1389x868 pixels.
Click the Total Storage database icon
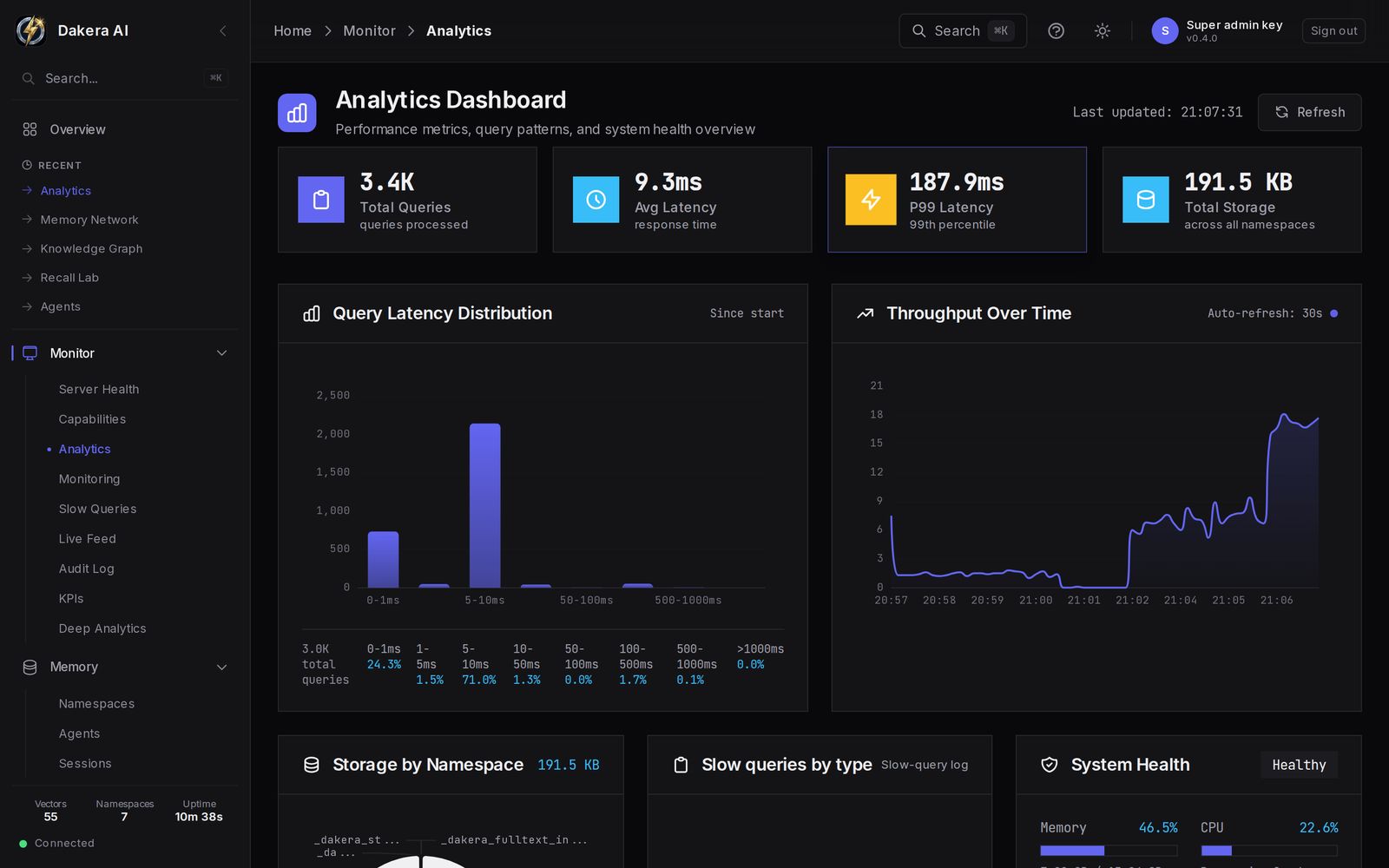[1146, 200]
